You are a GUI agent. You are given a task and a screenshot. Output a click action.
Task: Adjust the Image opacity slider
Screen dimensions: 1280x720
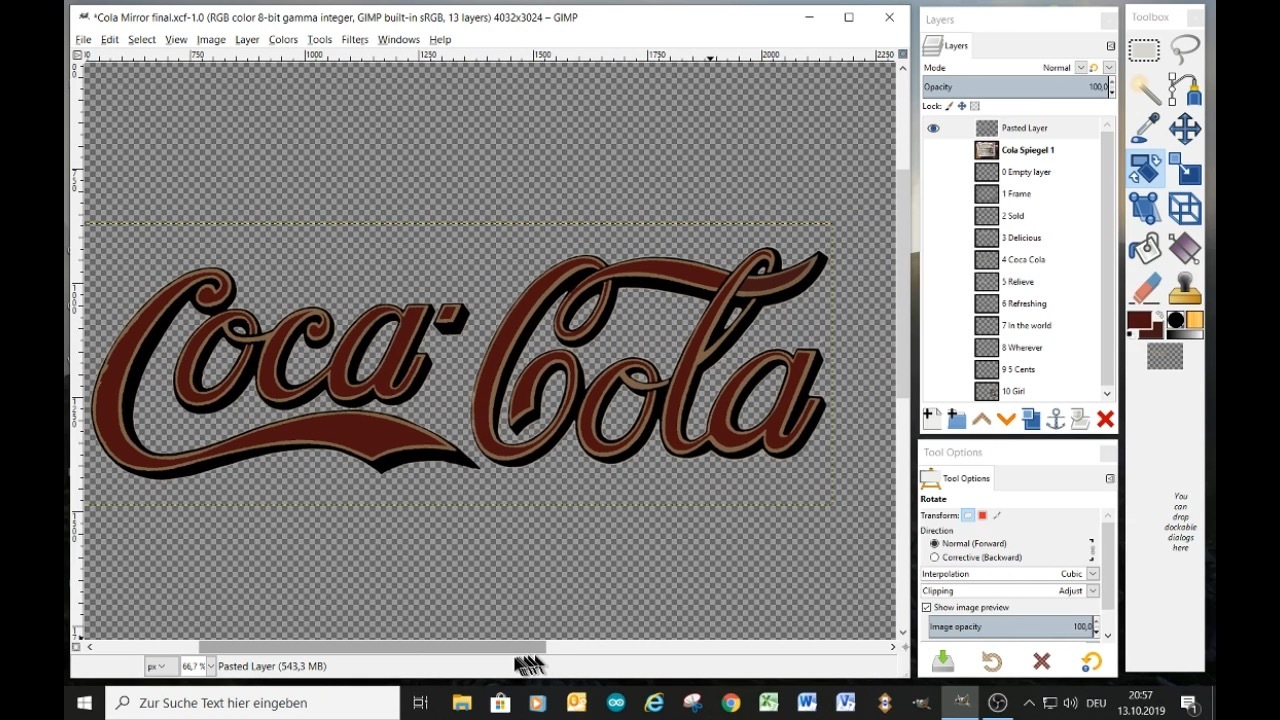coord(1010,627)
